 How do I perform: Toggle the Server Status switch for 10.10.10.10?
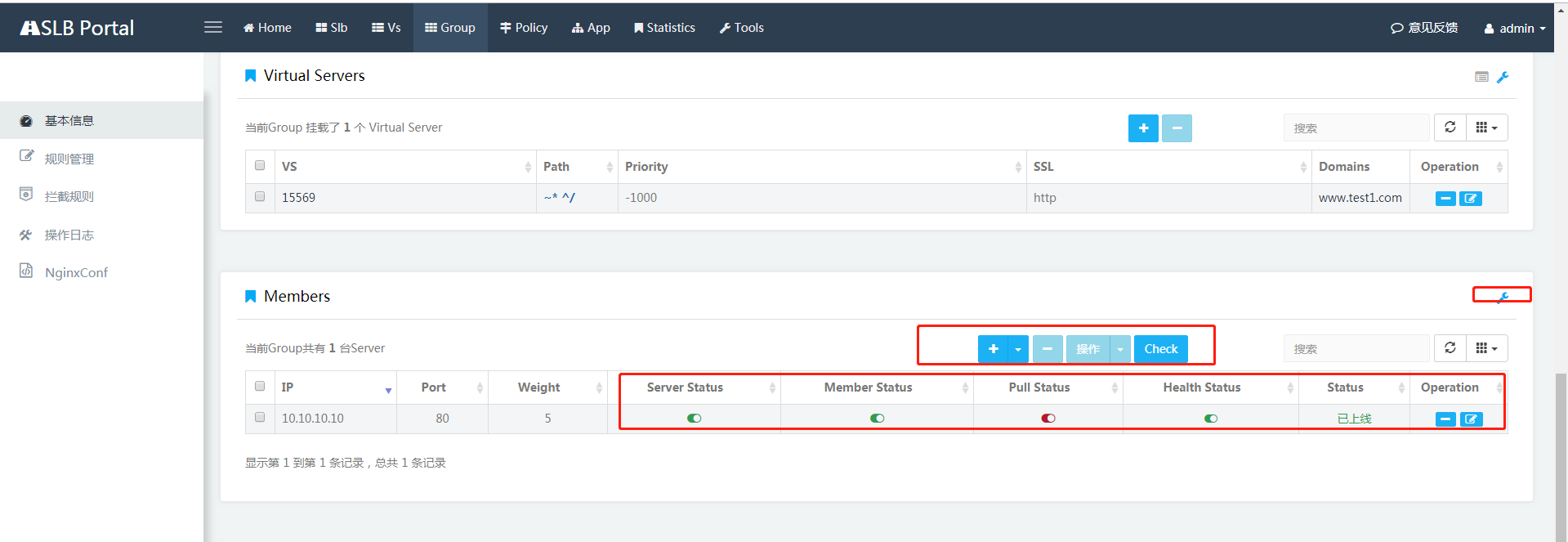click(695, 419)
